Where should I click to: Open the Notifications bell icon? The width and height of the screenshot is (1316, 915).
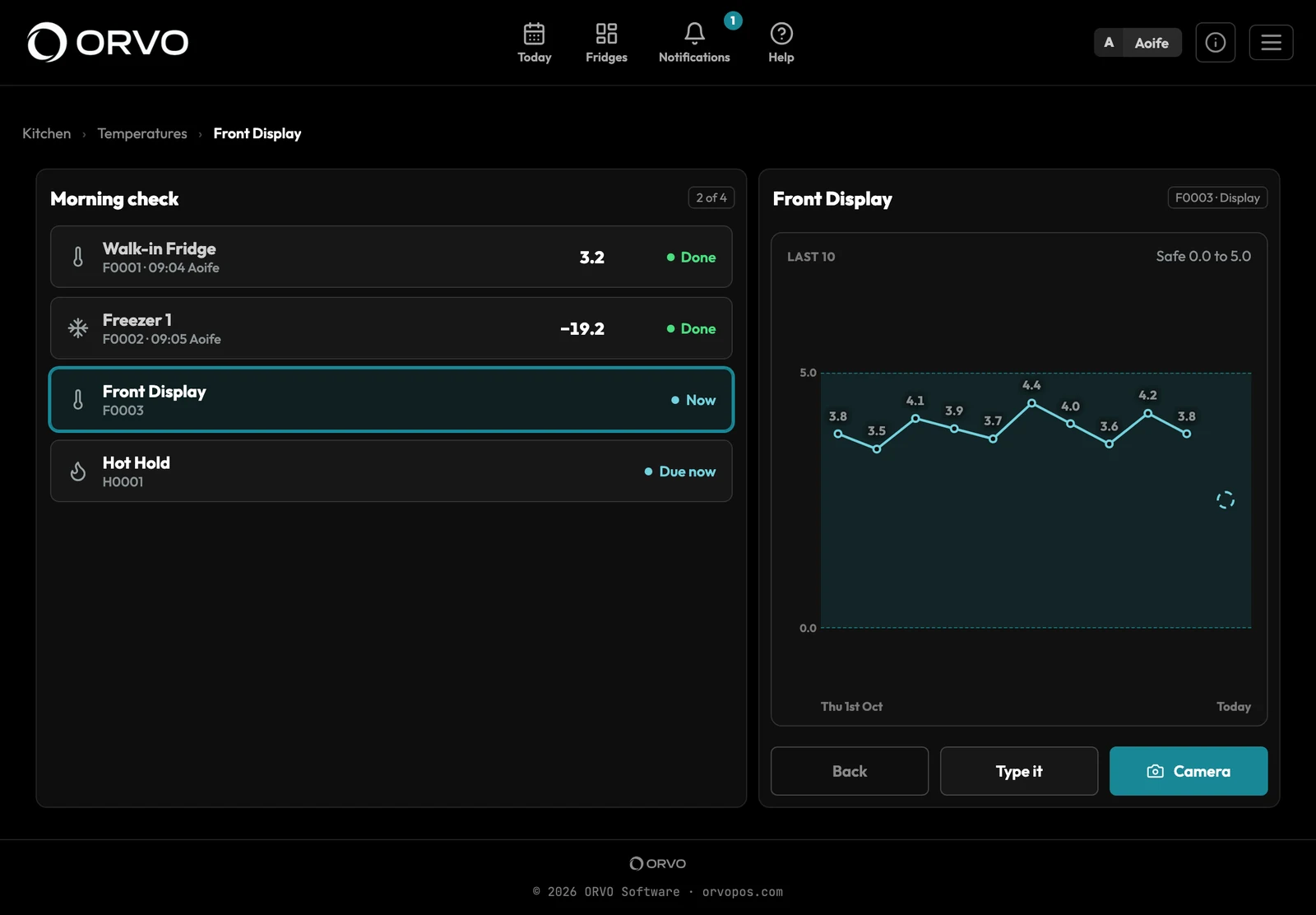tap(694, 34)
